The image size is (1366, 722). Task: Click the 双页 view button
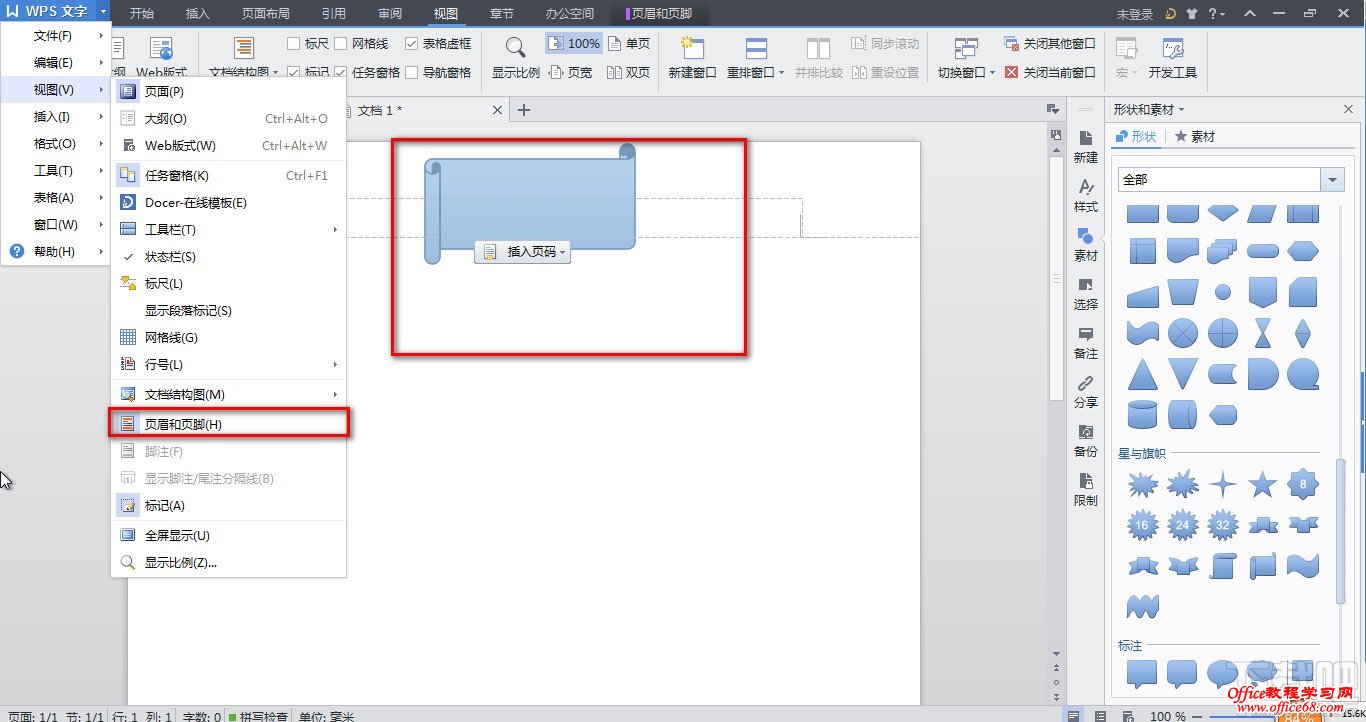[x=629, y=72]
